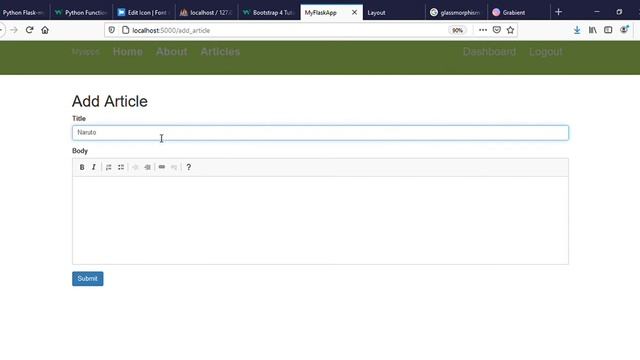Open a new browser tab with plus
Viewport: 640px width, 360px height.
[x=558, y=12]
